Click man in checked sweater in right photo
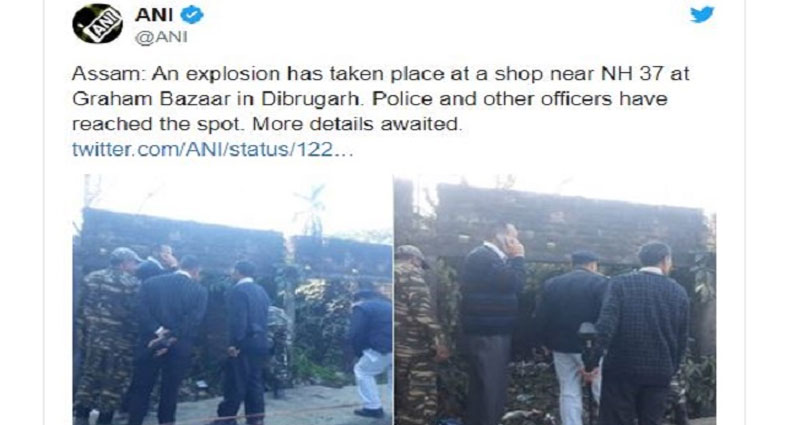 click(641, 332)
